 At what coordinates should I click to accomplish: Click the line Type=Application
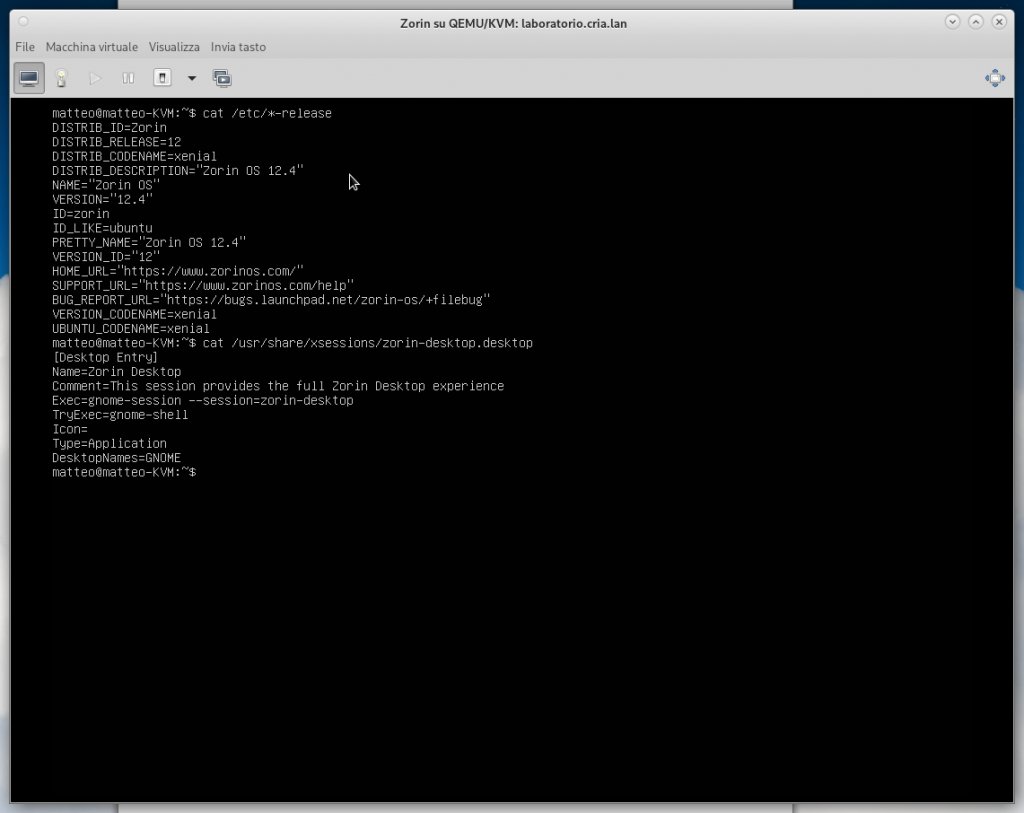(109, 444)
